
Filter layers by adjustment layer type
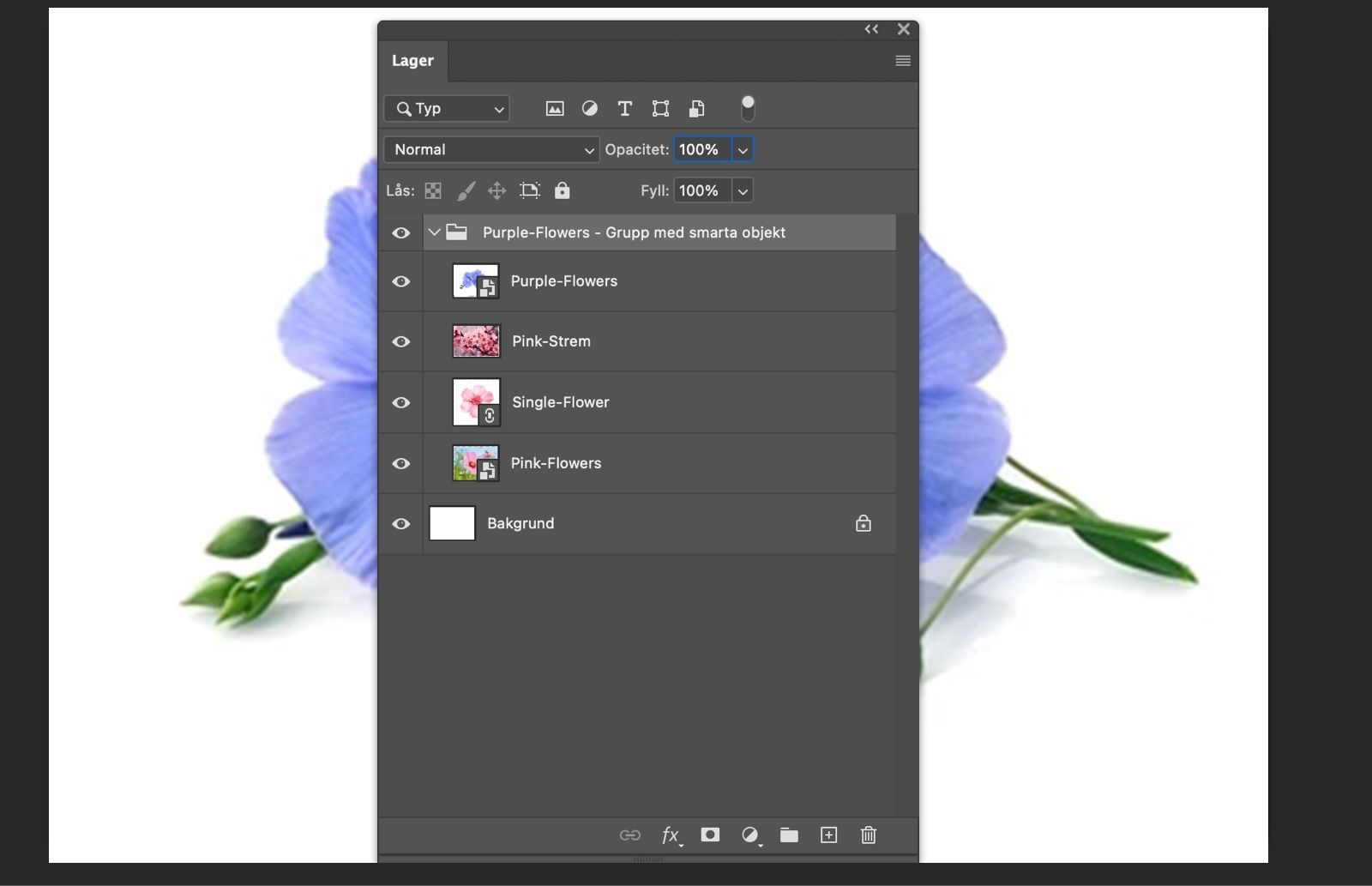click(x=590, y=109)
